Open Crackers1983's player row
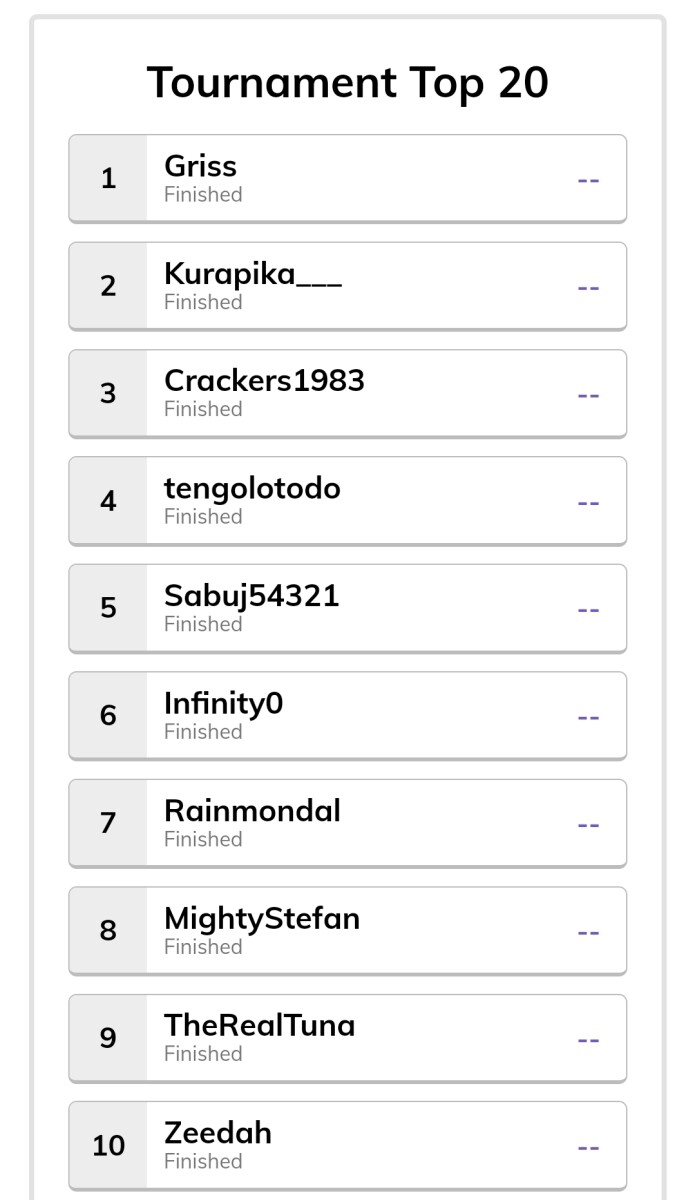 tap(347, 393)
